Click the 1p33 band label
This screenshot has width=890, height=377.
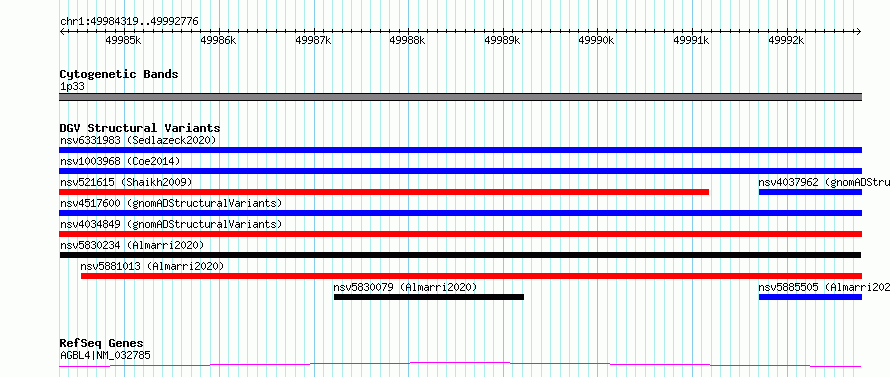72,87
